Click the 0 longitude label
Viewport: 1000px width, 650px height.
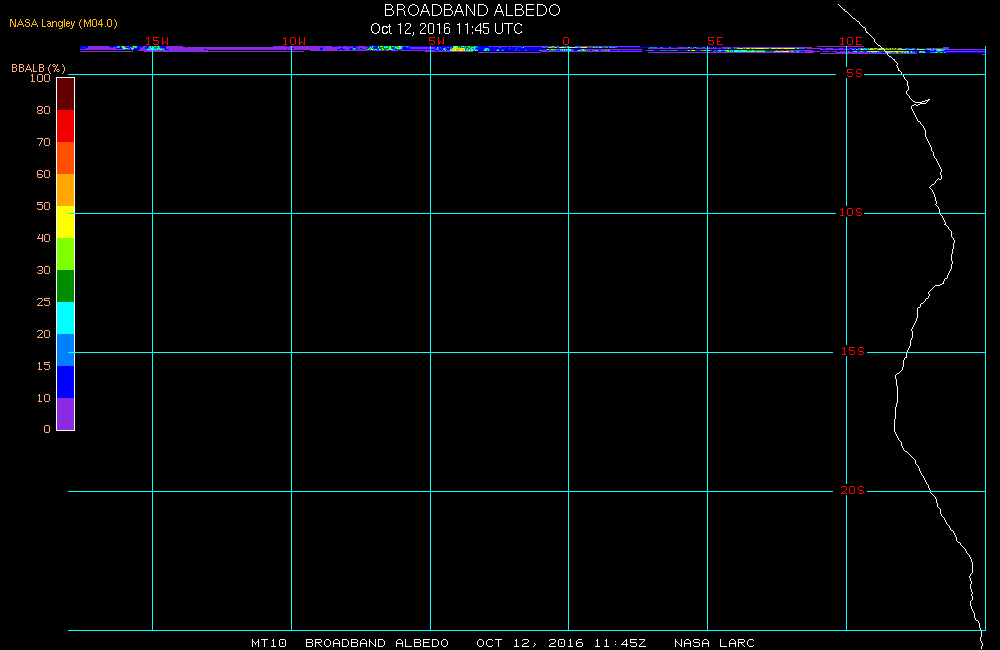[x=566, y=41]
